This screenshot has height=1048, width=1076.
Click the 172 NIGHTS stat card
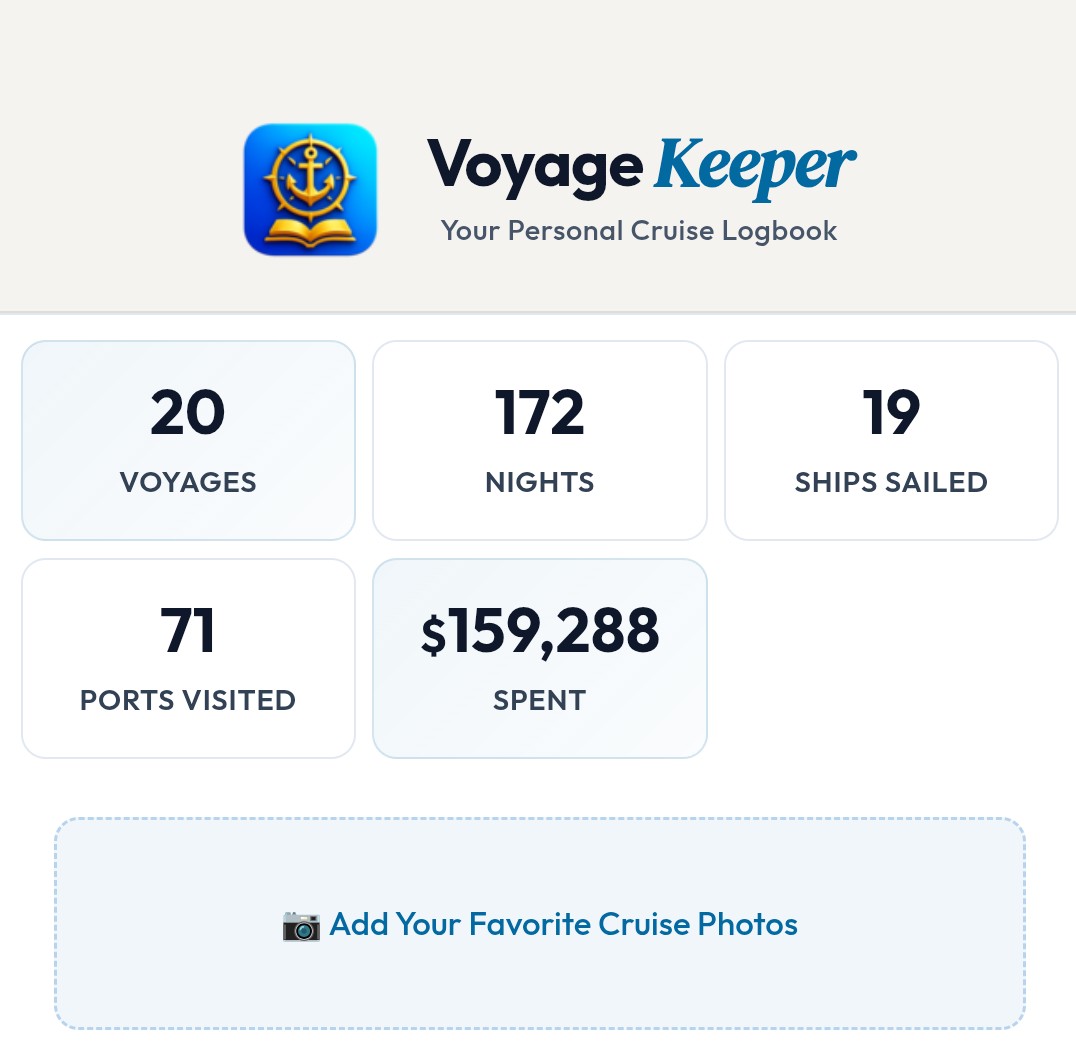click(x=540, y=440)
